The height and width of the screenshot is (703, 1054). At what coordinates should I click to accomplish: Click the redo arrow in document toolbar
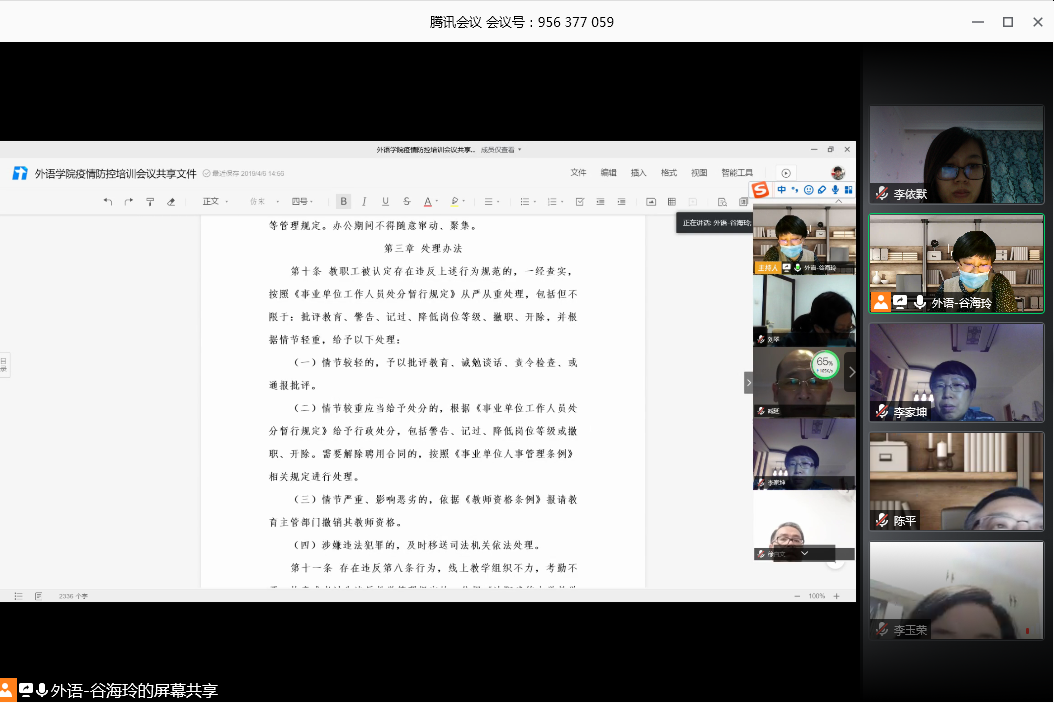(x=129, y=201)
